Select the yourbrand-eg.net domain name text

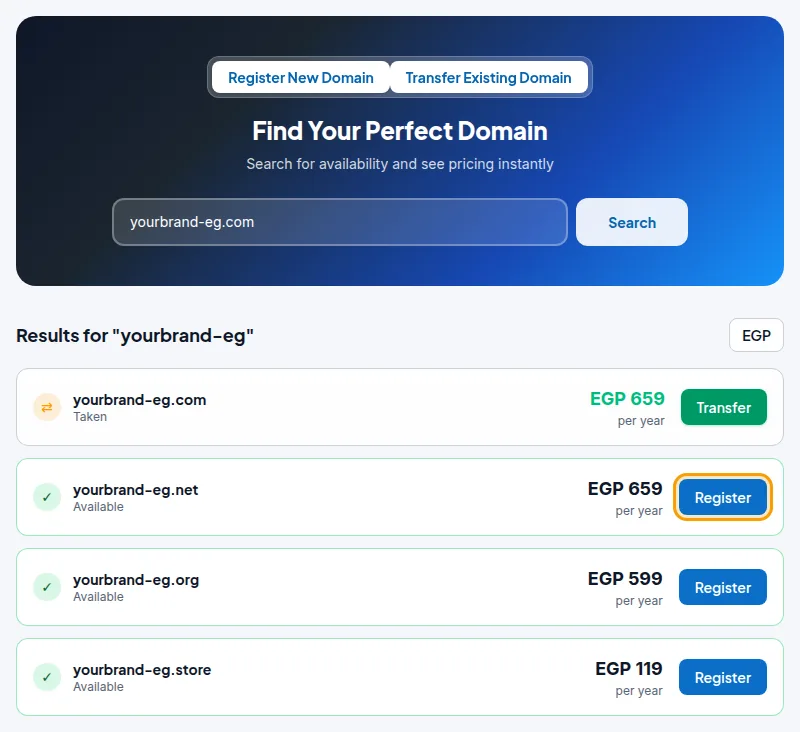tap(136, 490)
